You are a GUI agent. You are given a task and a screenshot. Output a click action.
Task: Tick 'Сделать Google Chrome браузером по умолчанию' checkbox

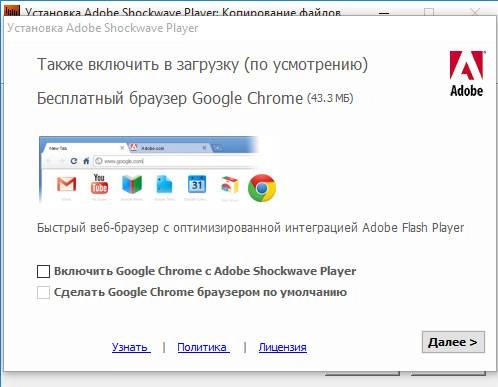pos(43,292)
